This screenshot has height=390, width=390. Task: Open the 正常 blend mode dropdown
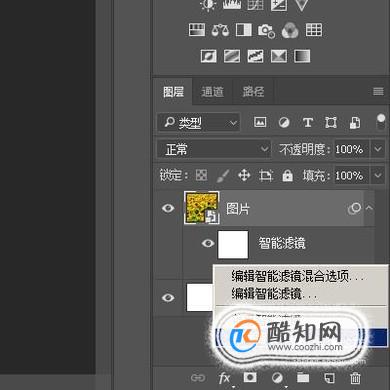tap(214, 149)
